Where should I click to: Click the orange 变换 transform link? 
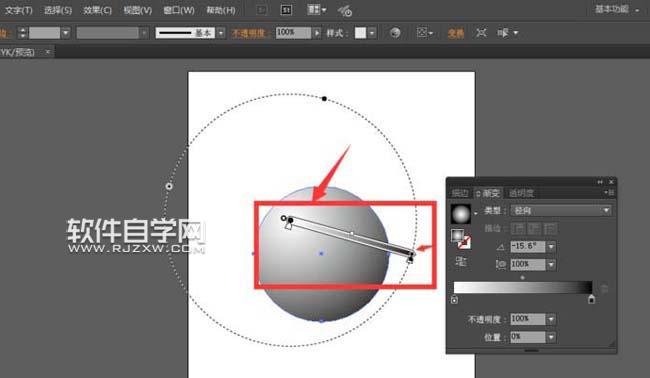click(x=456, y=33)
